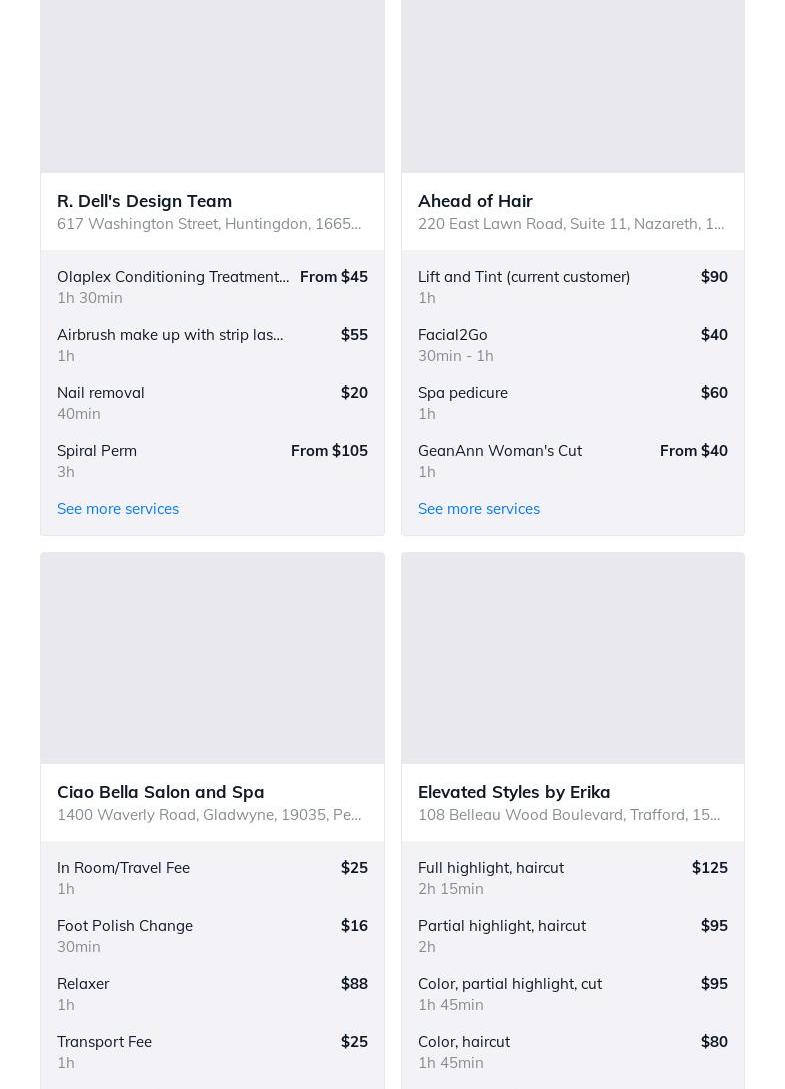Open R. Dell's Design Team salon title
This screenshot has height=1089, width=785.
[144, 201]
